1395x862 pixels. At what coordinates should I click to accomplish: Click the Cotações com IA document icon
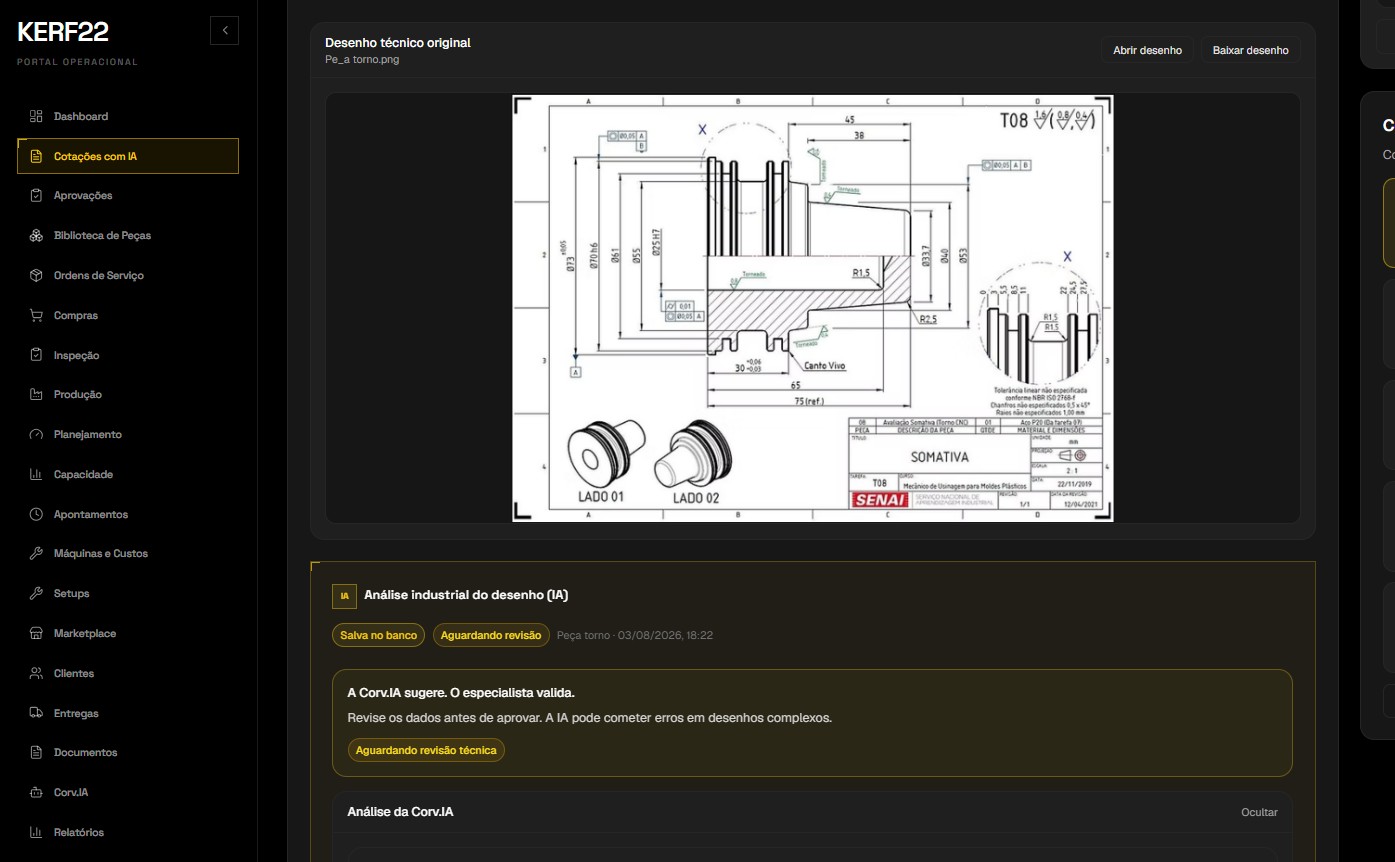36,156
